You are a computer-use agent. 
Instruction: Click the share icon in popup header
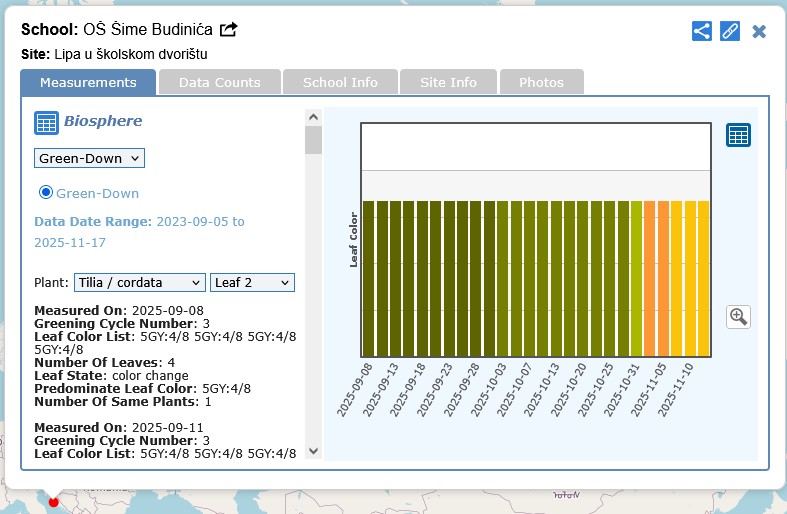[702, 31]
